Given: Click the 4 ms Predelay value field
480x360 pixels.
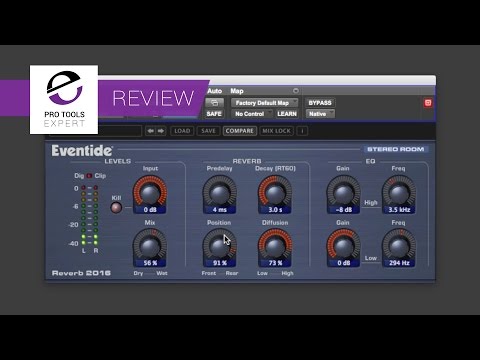Looking at the screenshot, I should click(x=220, y=210).
